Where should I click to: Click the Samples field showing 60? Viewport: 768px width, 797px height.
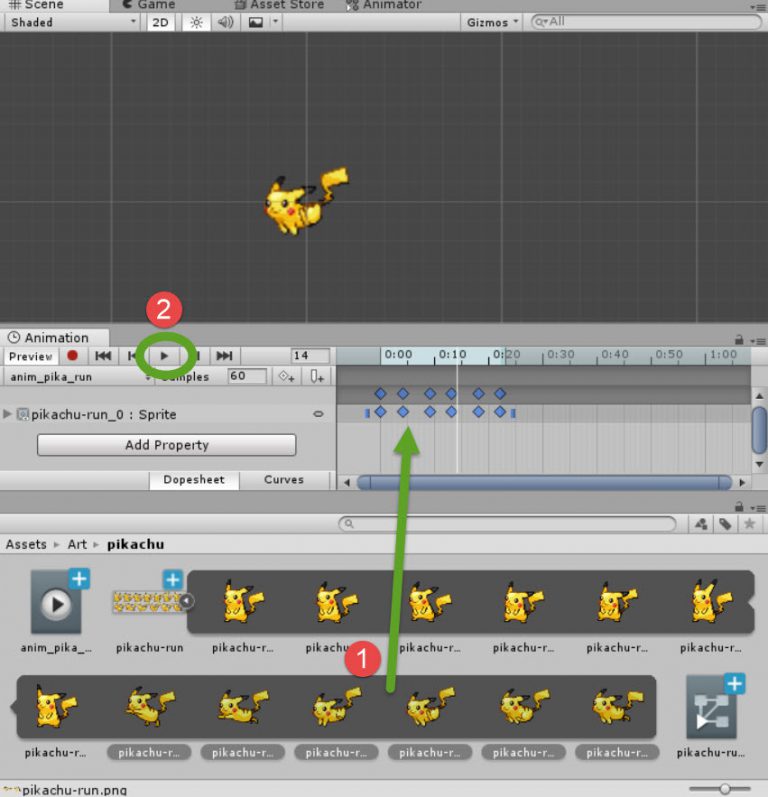247,376
